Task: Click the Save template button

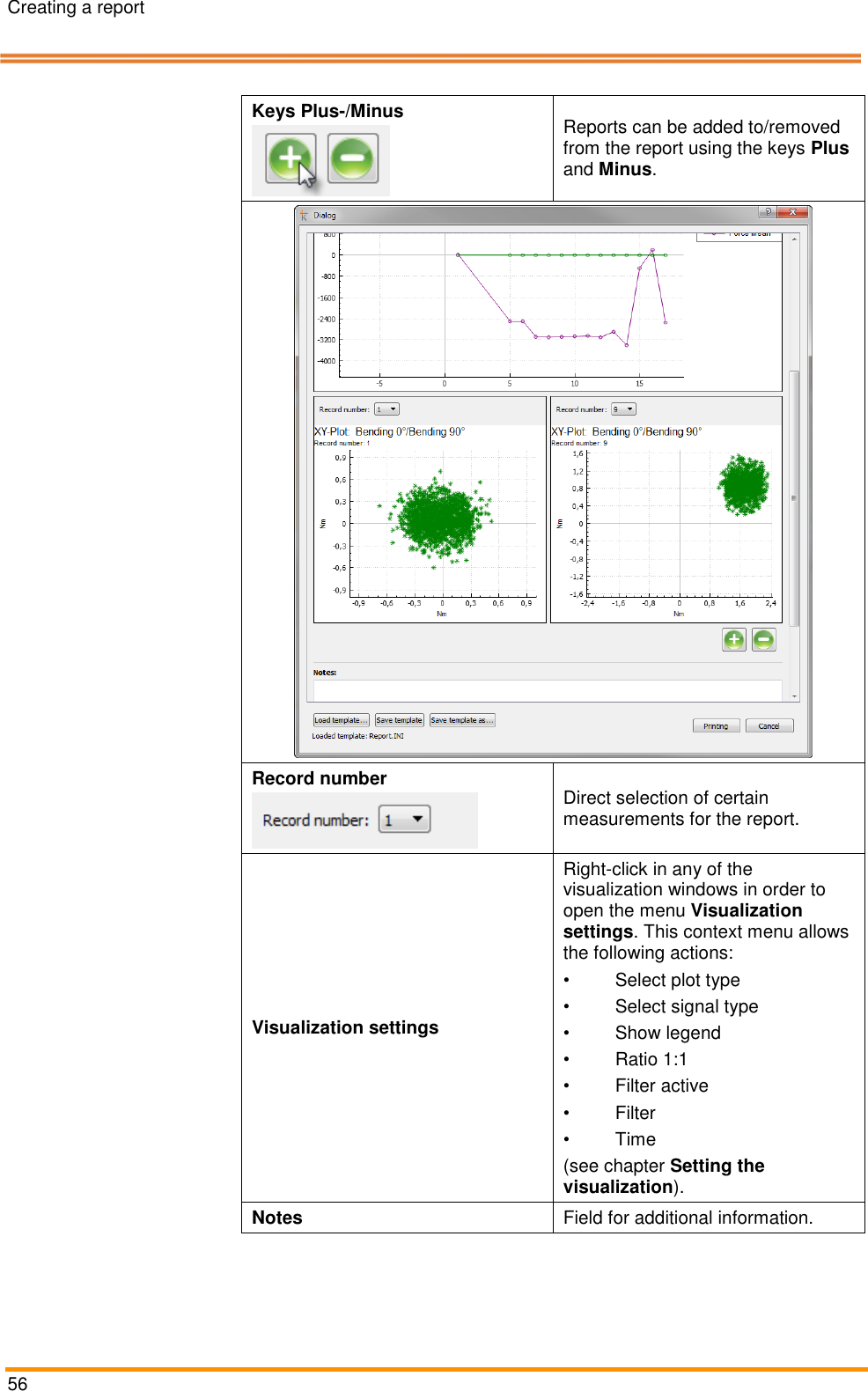Action: tap(400, 720)
